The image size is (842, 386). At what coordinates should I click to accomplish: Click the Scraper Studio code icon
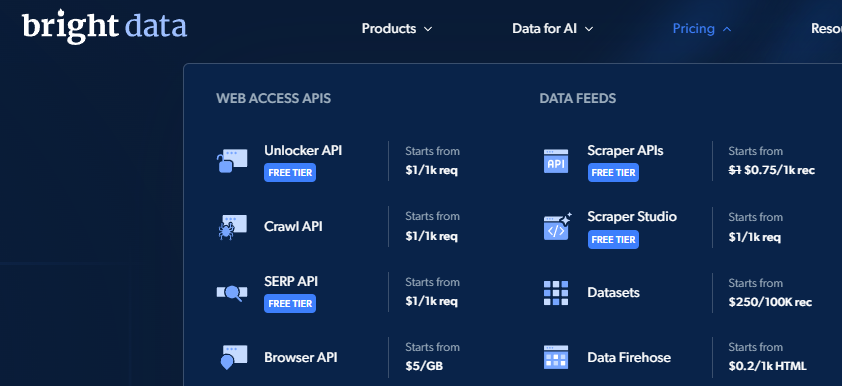click(x=557, y=227)
